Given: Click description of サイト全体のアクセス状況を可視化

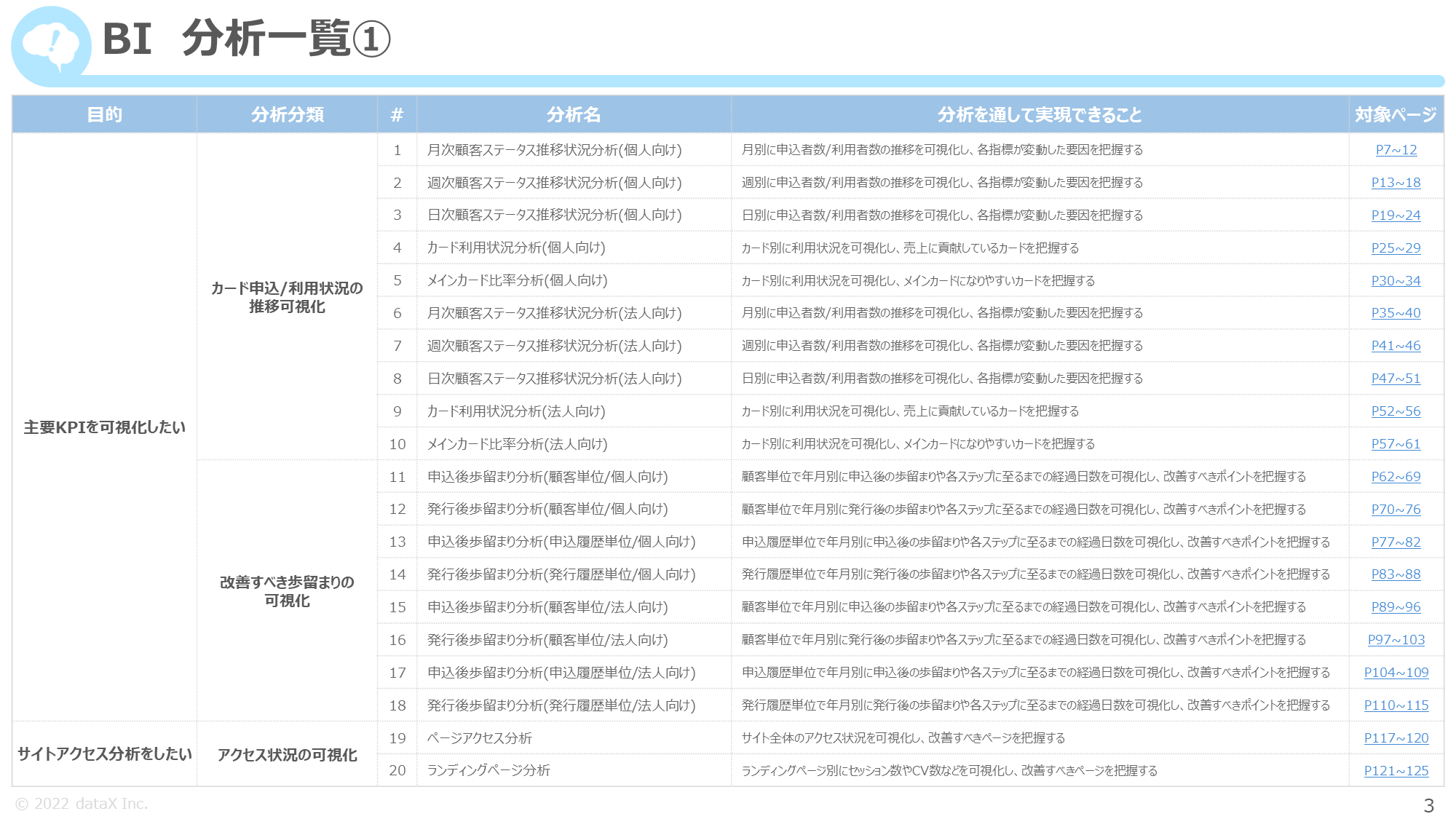Looking at the screenshot, I should pos(903,738).
